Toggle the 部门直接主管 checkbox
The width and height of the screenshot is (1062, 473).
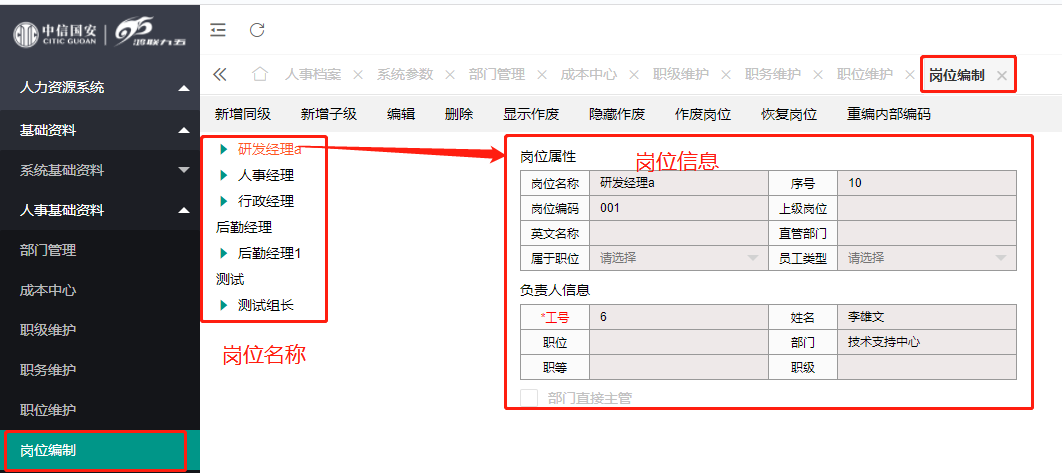tap(529, 398)
